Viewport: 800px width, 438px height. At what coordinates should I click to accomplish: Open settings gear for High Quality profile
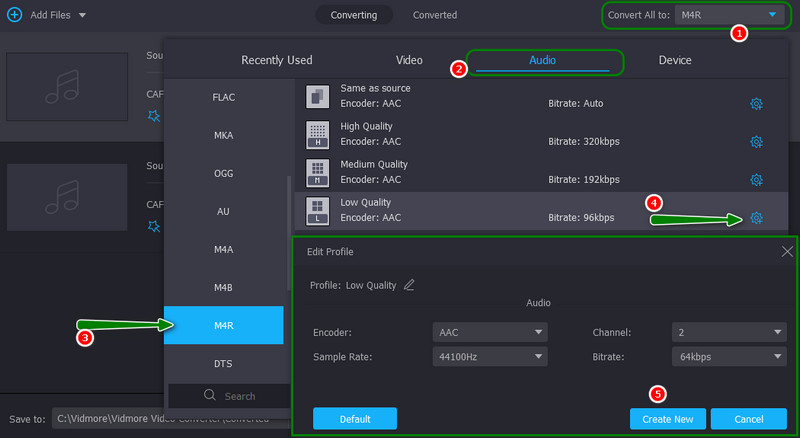756,141
